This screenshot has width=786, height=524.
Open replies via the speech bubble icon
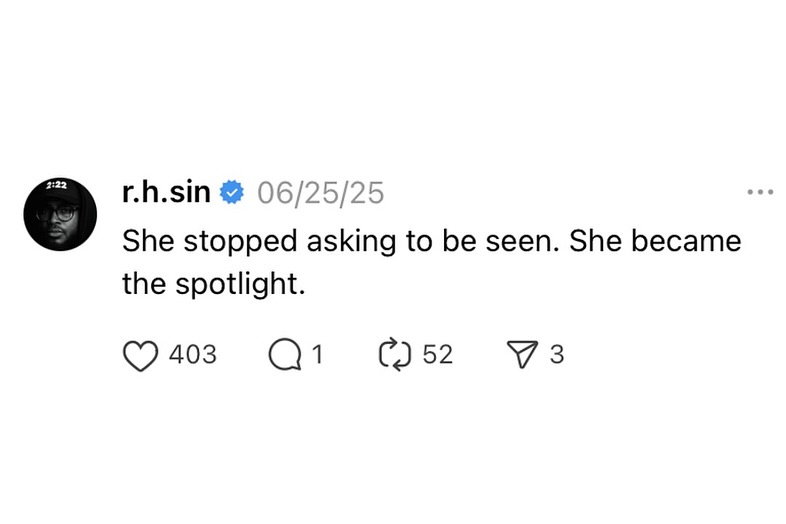285,355
